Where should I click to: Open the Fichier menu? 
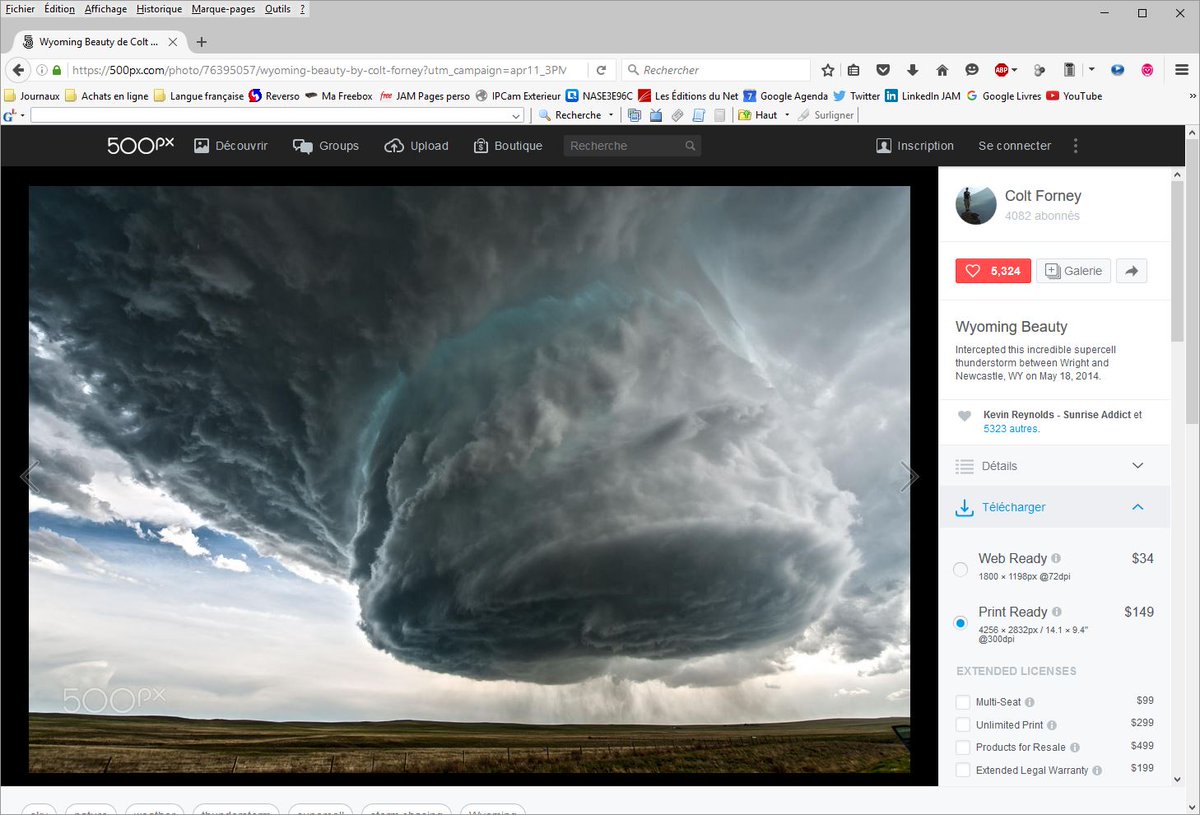20,9
